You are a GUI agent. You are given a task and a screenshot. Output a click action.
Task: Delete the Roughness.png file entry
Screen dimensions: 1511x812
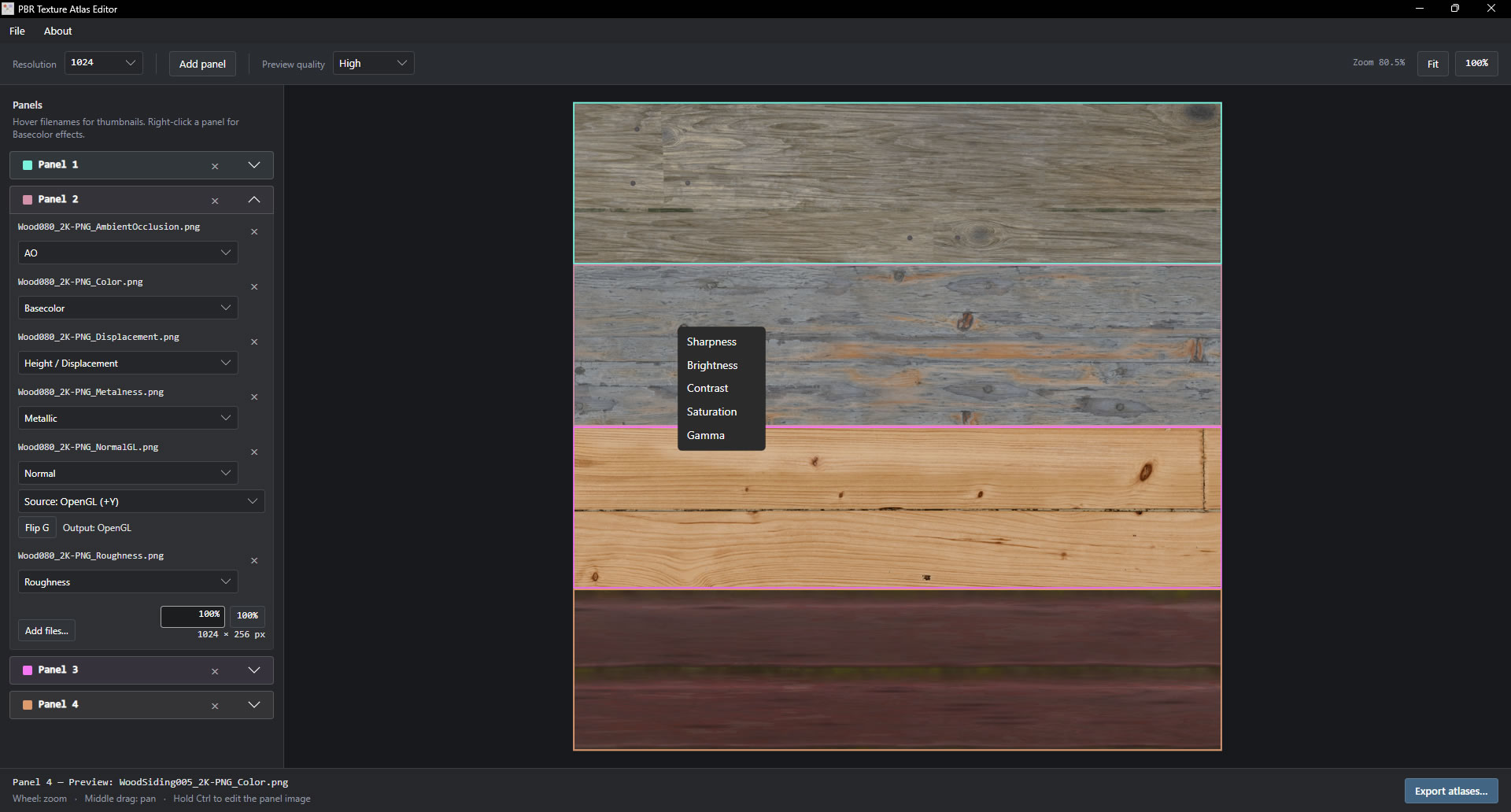click(254, 560)
